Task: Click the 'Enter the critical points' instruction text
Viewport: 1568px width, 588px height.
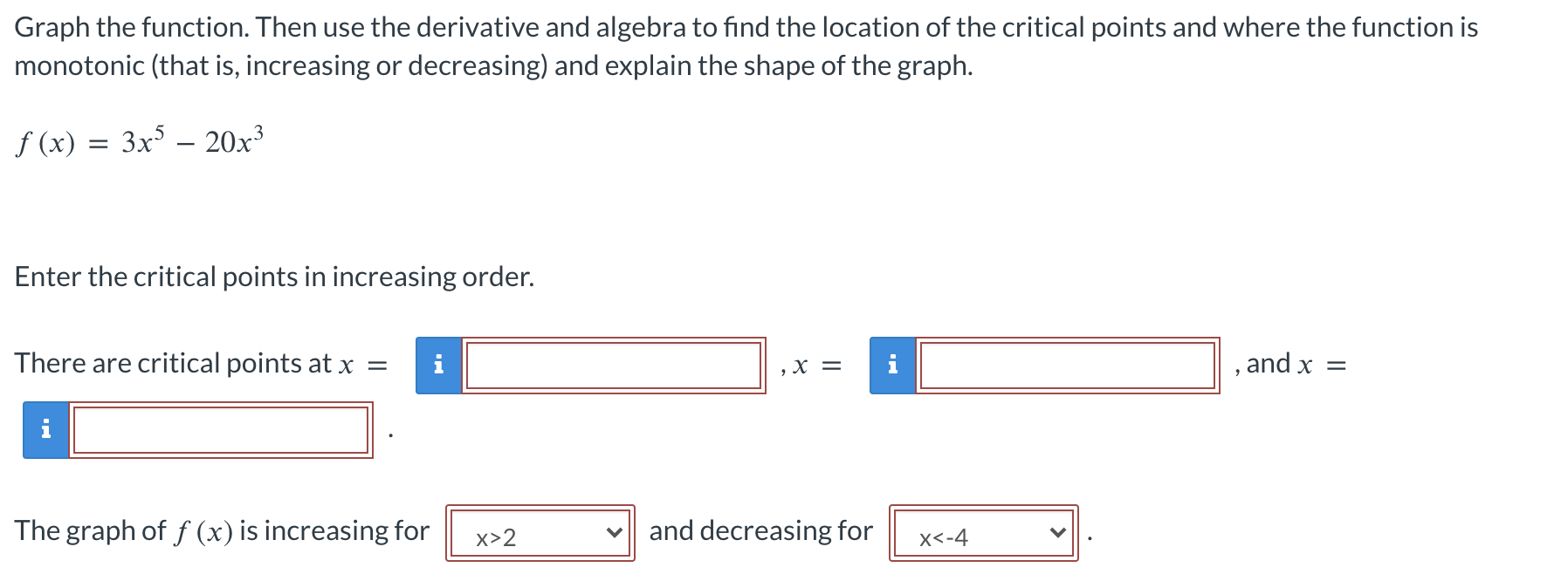Action: tap(275, 277)
